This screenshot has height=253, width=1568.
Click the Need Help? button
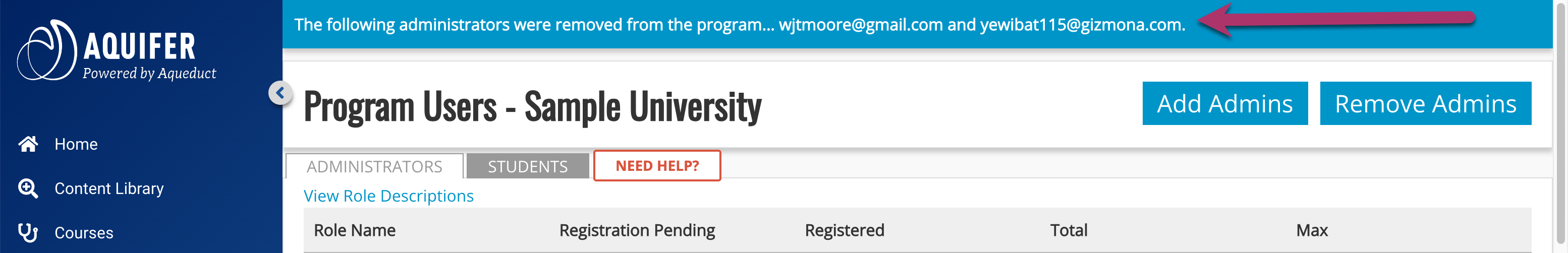pyautogui.click(x=657, y=165)
